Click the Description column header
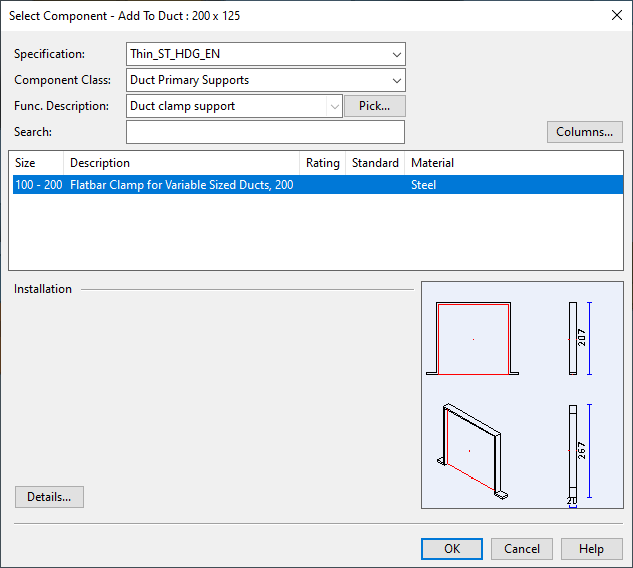633x568 pixels. [180, 163]
